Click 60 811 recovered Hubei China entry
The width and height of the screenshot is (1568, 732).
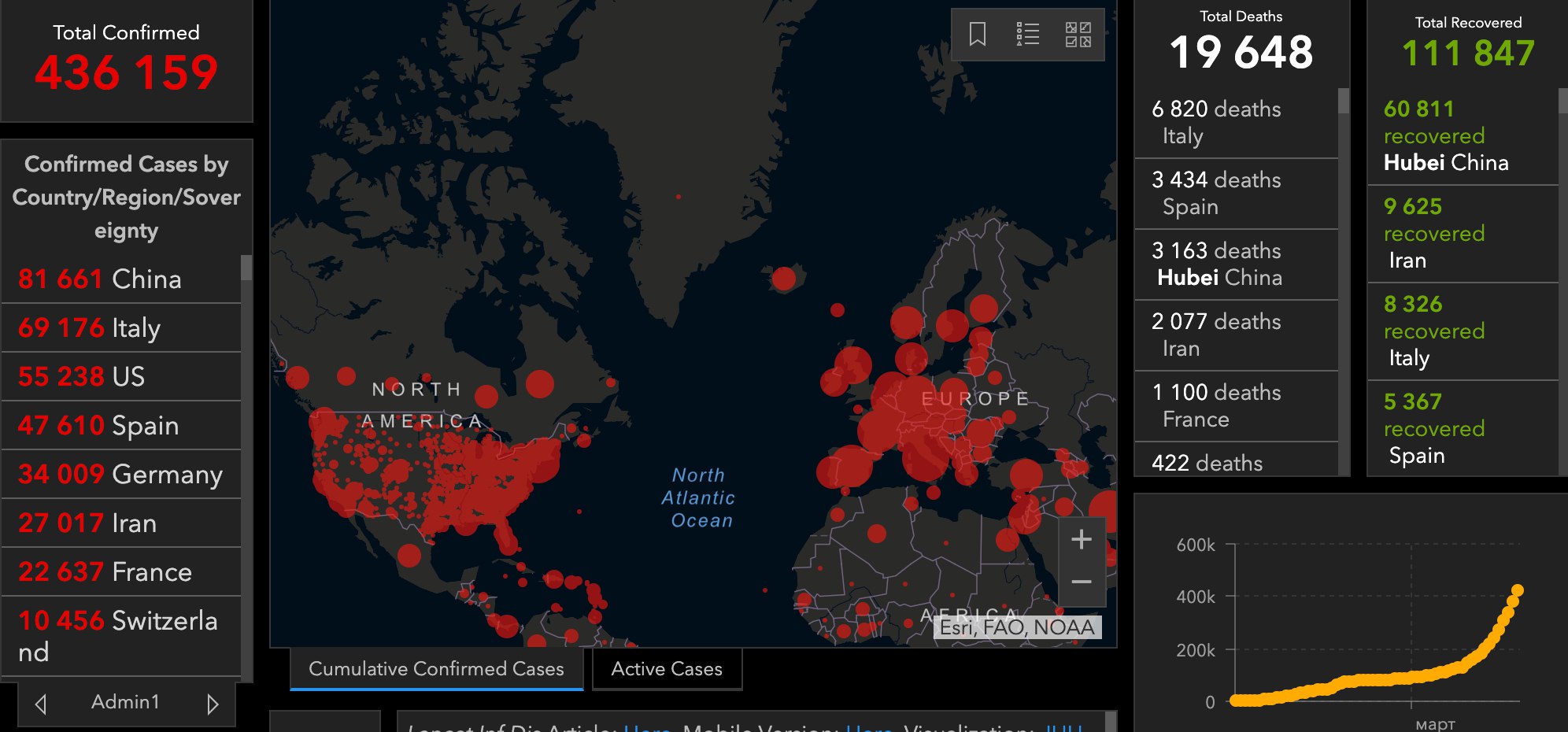tap(1463, 136)
